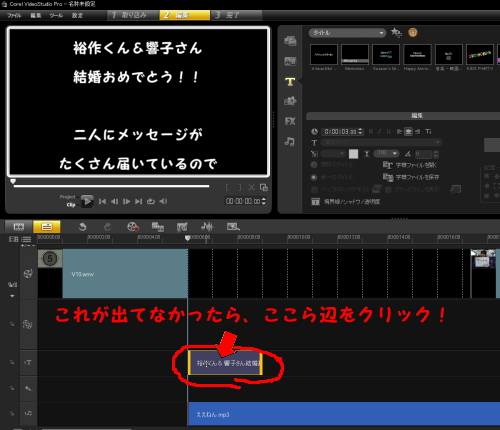Click the voice track microphone icon
This screenshot has height=430, width=500.
pos(28,388)
